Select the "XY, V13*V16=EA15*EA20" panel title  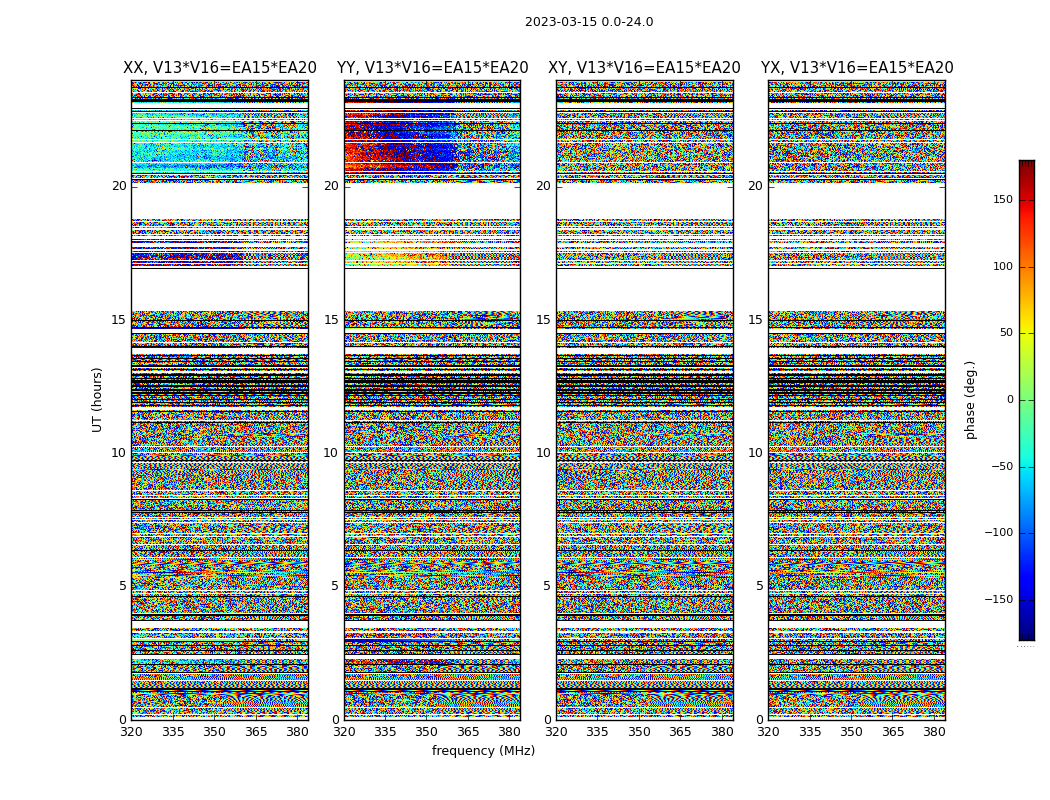coord(644,68)
